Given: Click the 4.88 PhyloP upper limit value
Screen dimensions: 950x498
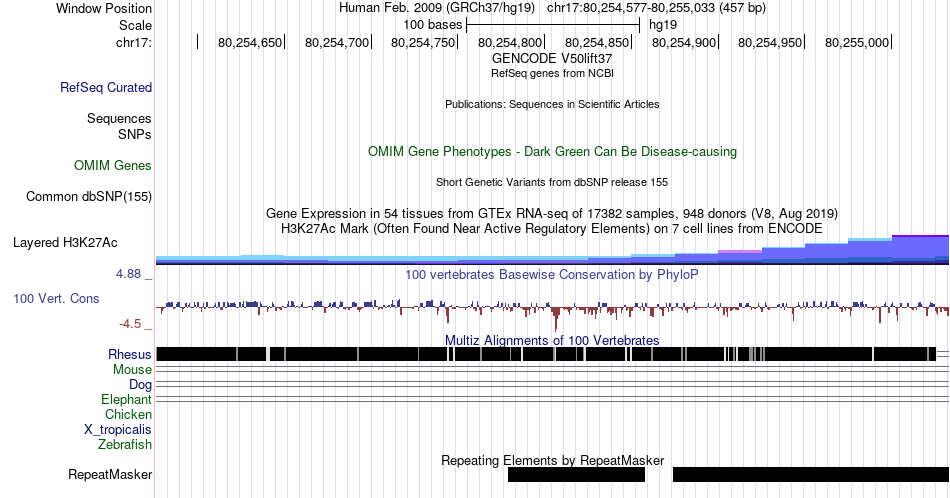Looking at the screenshot, I should pyautogui.click(x=128, y=274).
